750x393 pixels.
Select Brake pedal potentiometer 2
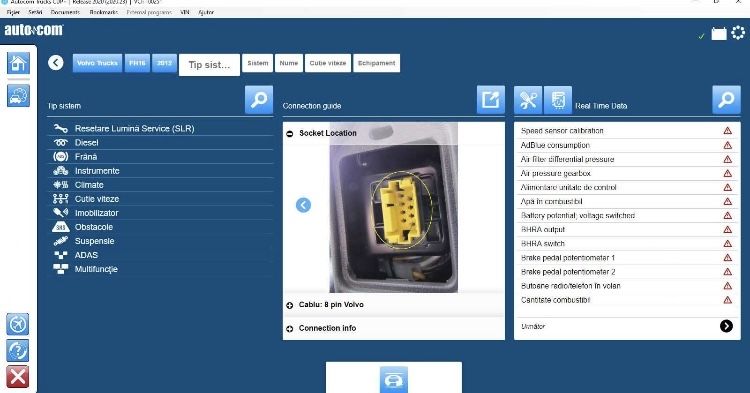pos(627,272)
